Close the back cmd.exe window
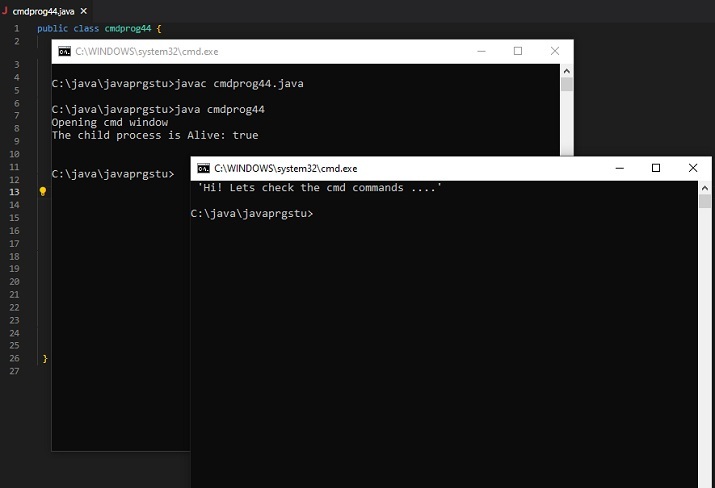This screenshot has height=488, width=715. pyautogui.click(x=554, y=51)
